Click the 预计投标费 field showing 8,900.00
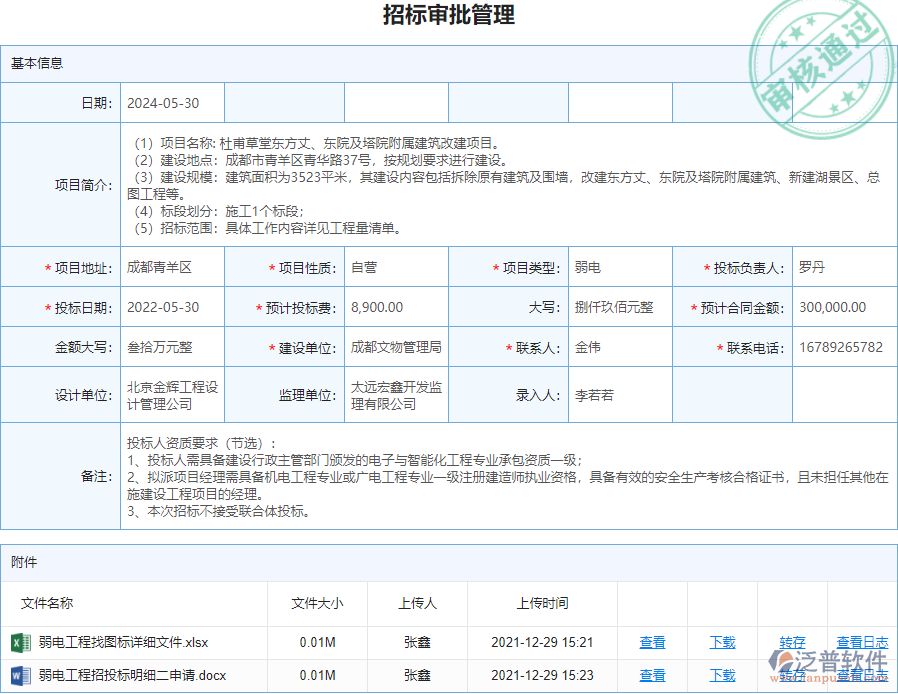 click(395, 307)
